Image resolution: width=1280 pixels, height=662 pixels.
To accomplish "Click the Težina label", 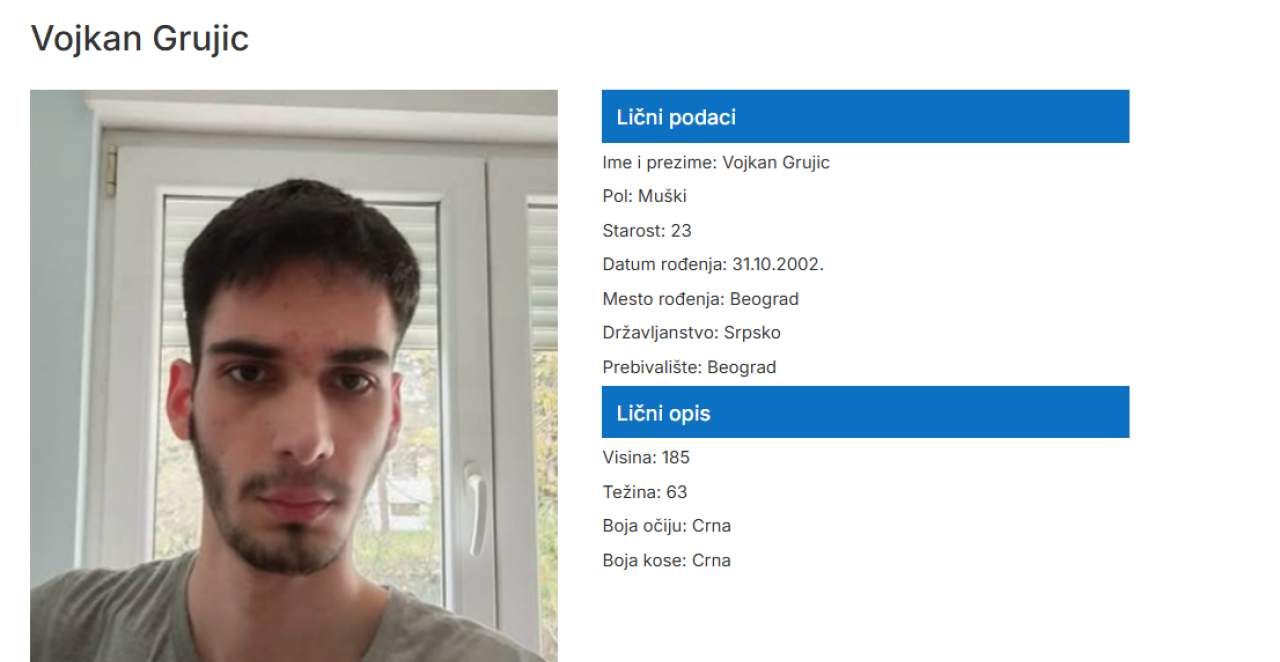I will 631,492.
